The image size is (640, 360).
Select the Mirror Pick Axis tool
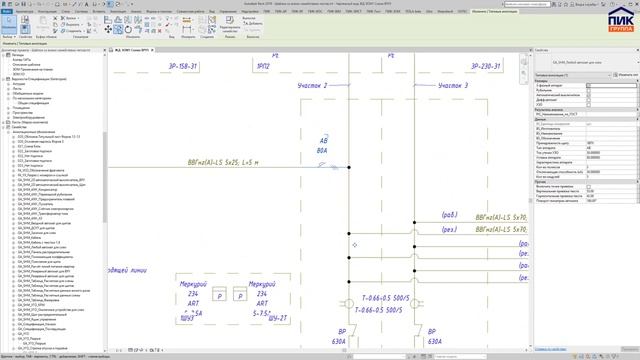tap(128, 20)
